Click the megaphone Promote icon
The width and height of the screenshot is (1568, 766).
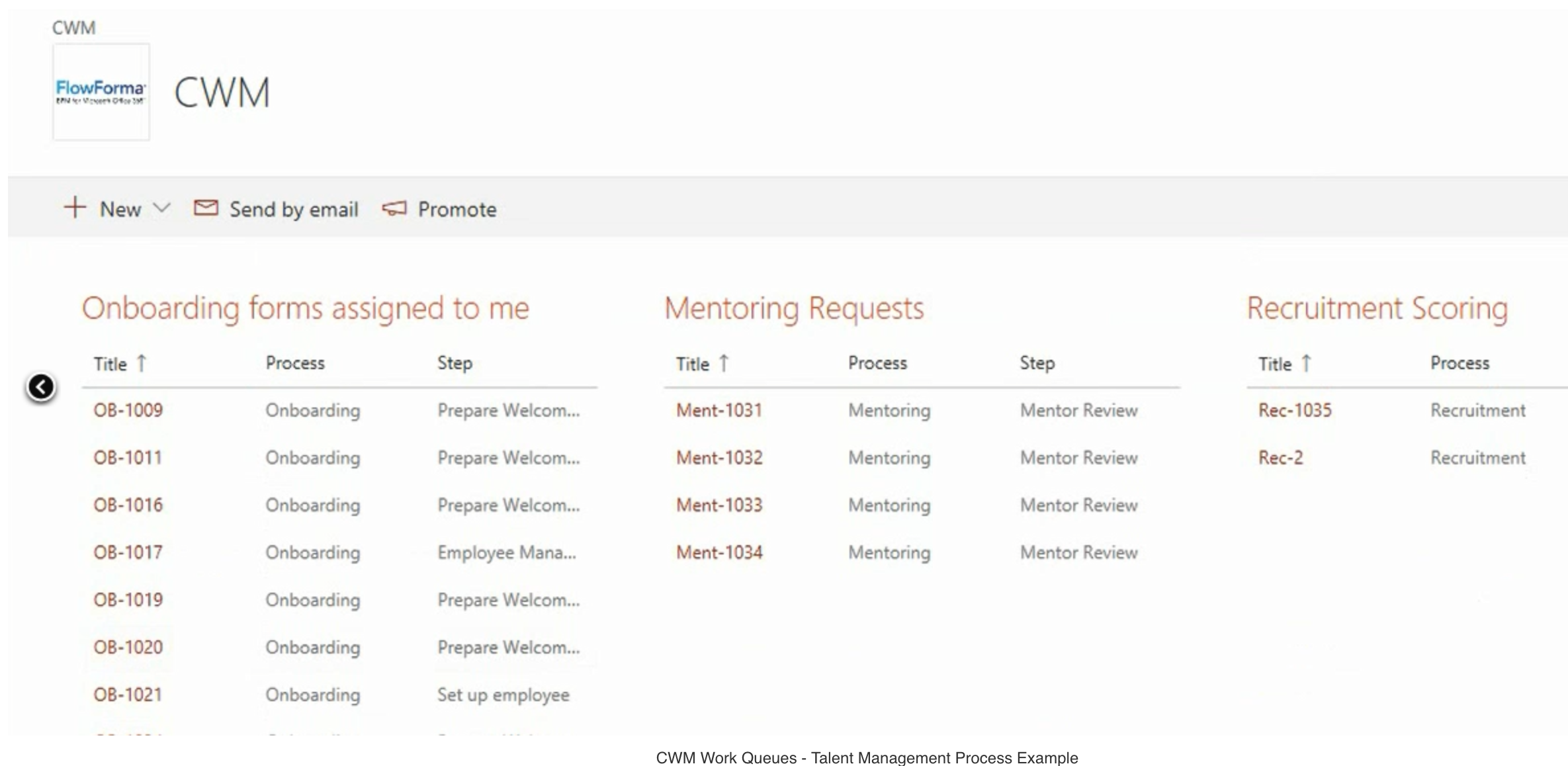pyautogui.click(x=394, y=209)
